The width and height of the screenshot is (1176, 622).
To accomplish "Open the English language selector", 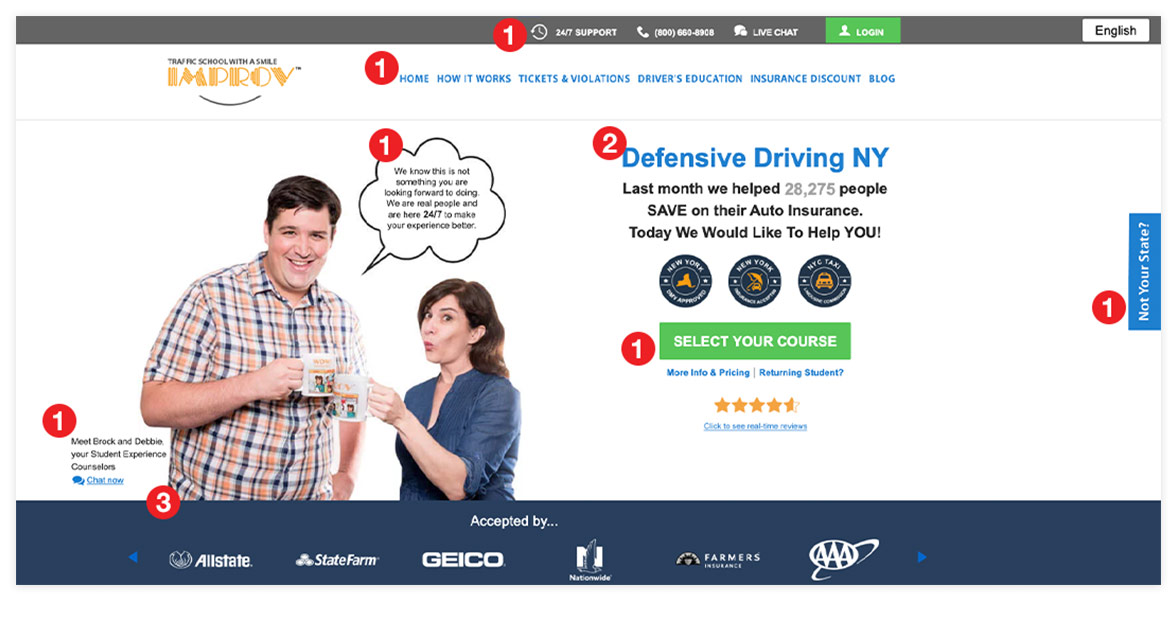I will pos(1115,31).
